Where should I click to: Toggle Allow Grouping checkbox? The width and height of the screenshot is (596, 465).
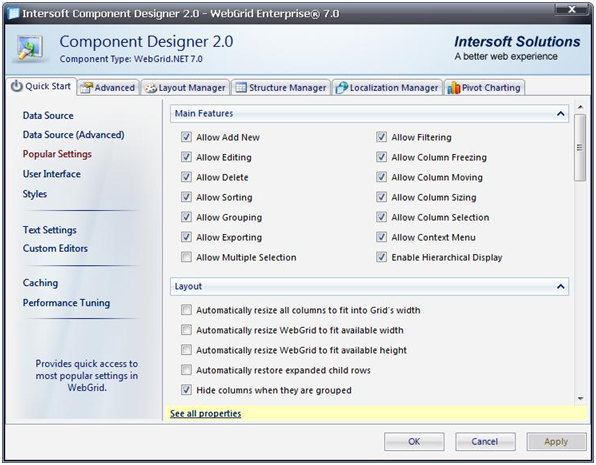[x=186, y=217]
